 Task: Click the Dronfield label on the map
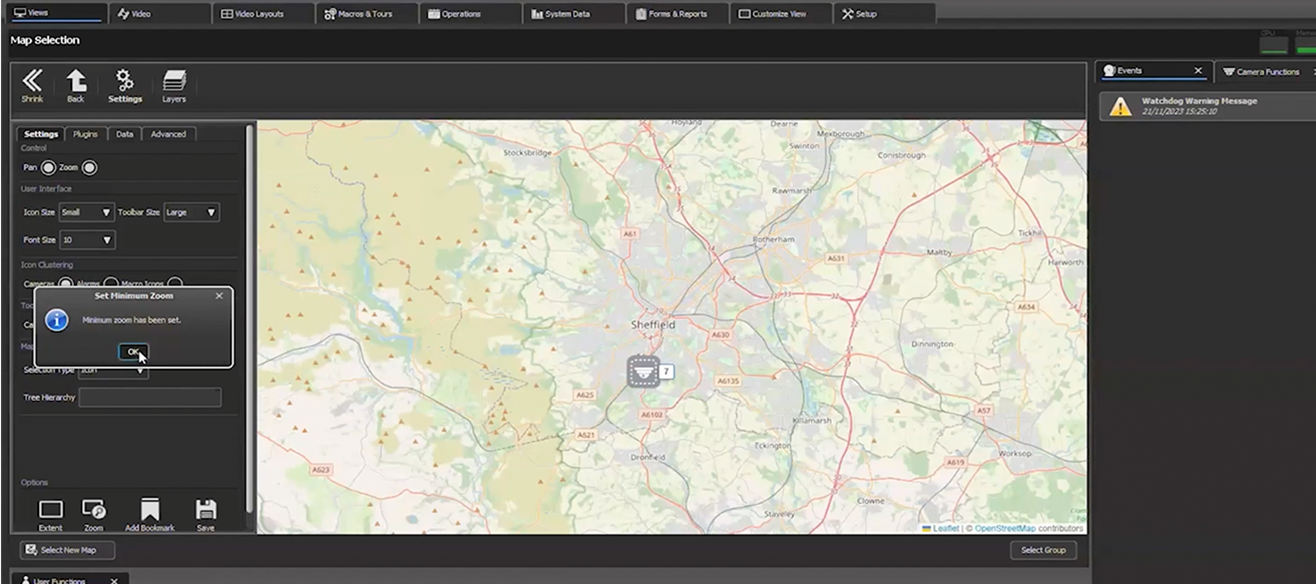[x=649, y=457]
